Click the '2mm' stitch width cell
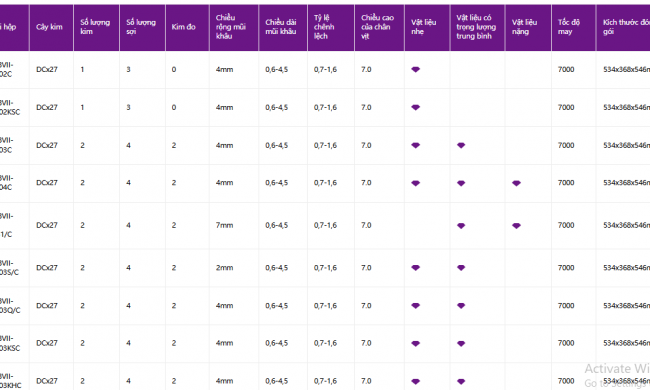Viewport: 650px width, 390px height. click(x=224, y=268)
